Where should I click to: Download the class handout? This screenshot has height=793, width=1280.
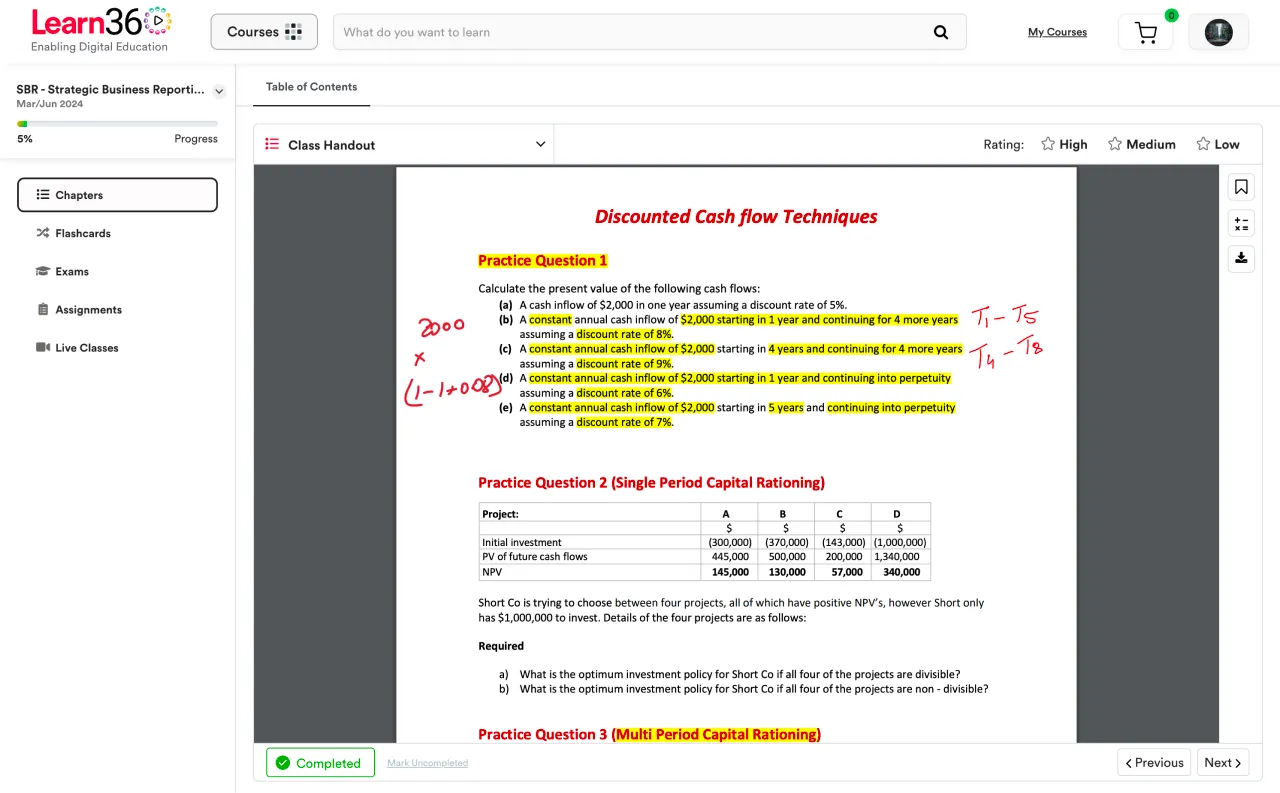pyautogui.click(x=1241, y=258)
